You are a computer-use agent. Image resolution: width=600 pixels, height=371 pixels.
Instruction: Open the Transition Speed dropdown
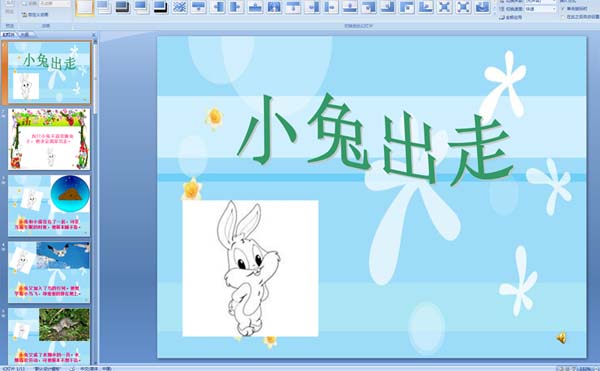coord(540,9)
